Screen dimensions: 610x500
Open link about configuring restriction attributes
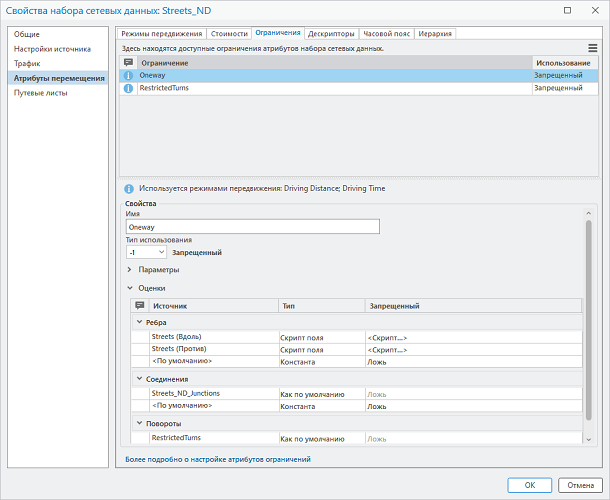click(x=217, y=459)
